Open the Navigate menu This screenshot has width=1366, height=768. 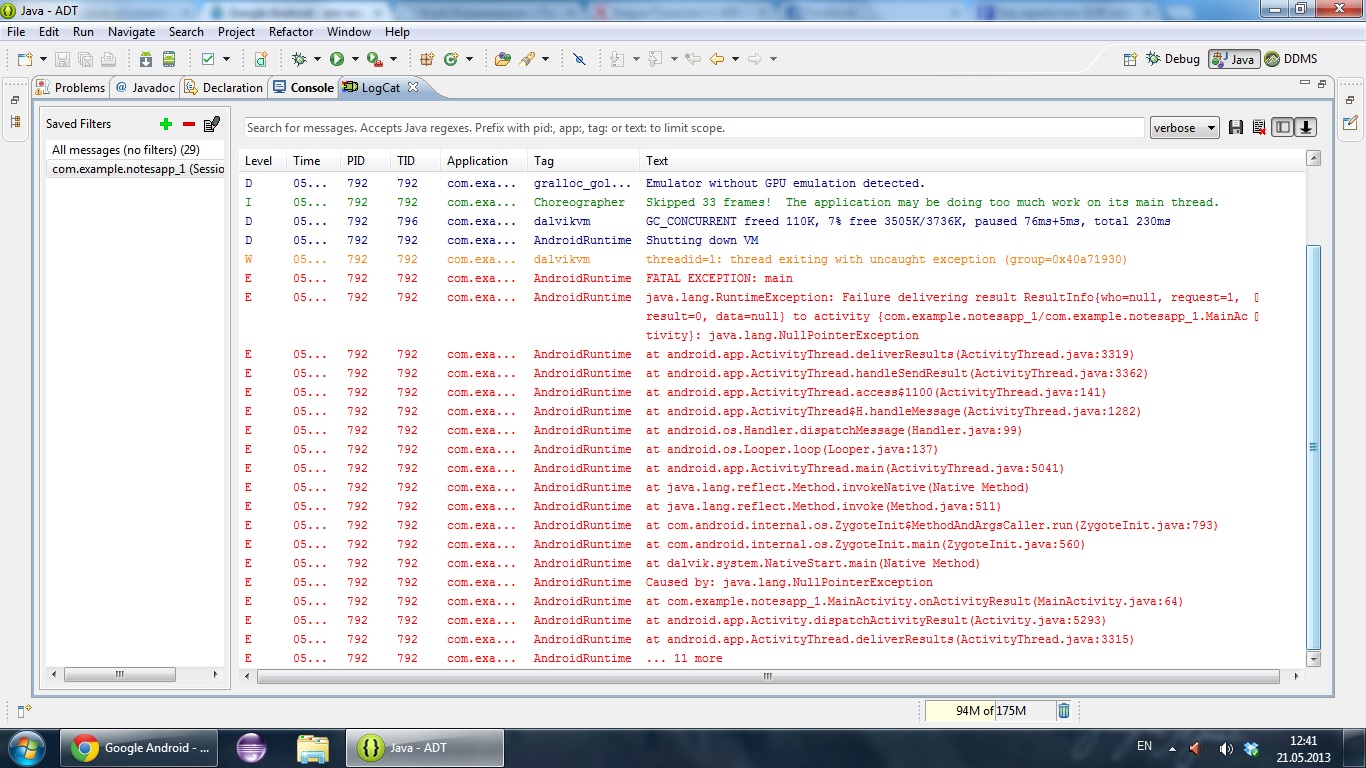[131, 32]
